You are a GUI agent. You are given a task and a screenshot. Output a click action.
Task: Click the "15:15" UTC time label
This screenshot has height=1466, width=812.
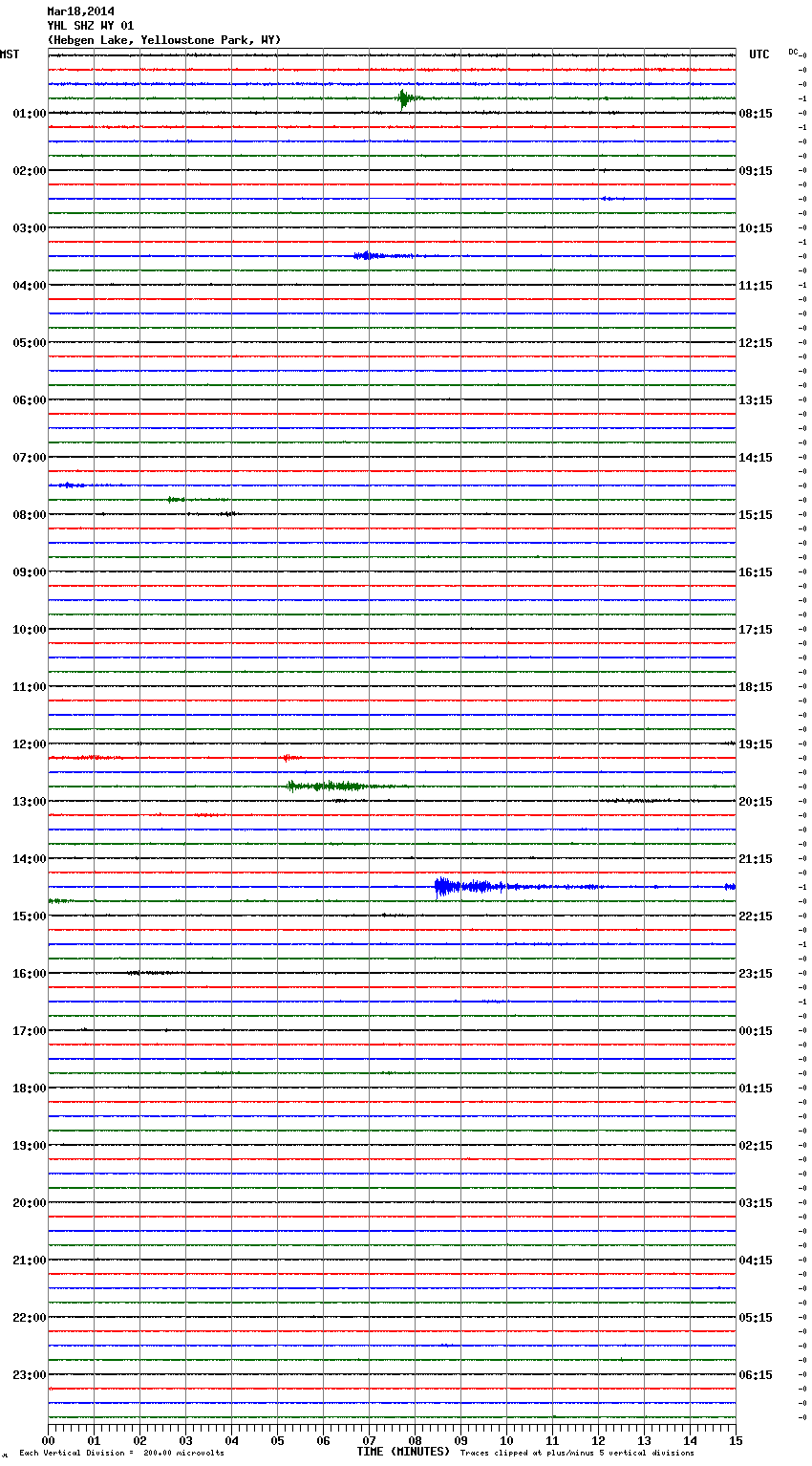756,515
